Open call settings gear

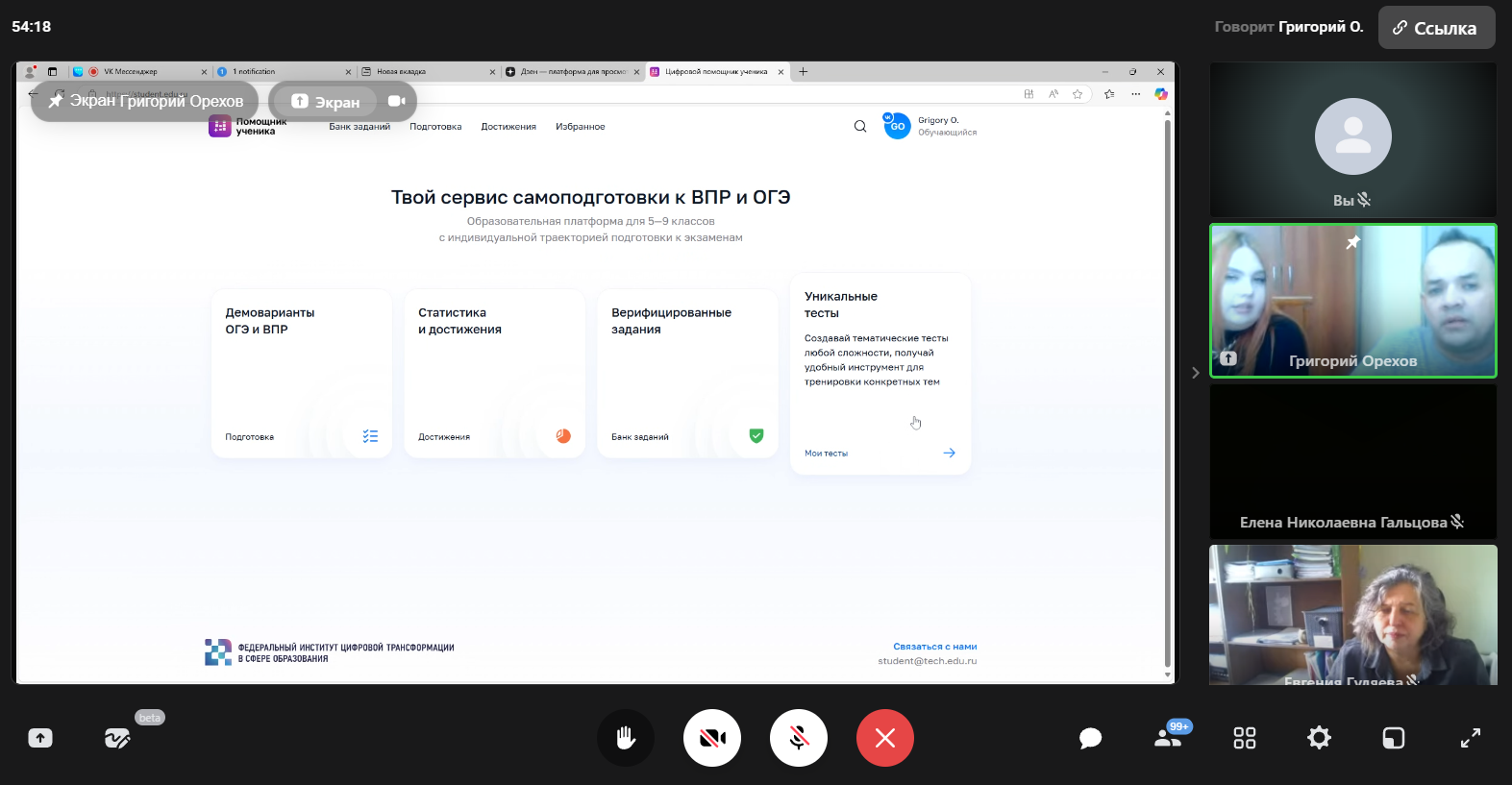tap(1319, 738)
